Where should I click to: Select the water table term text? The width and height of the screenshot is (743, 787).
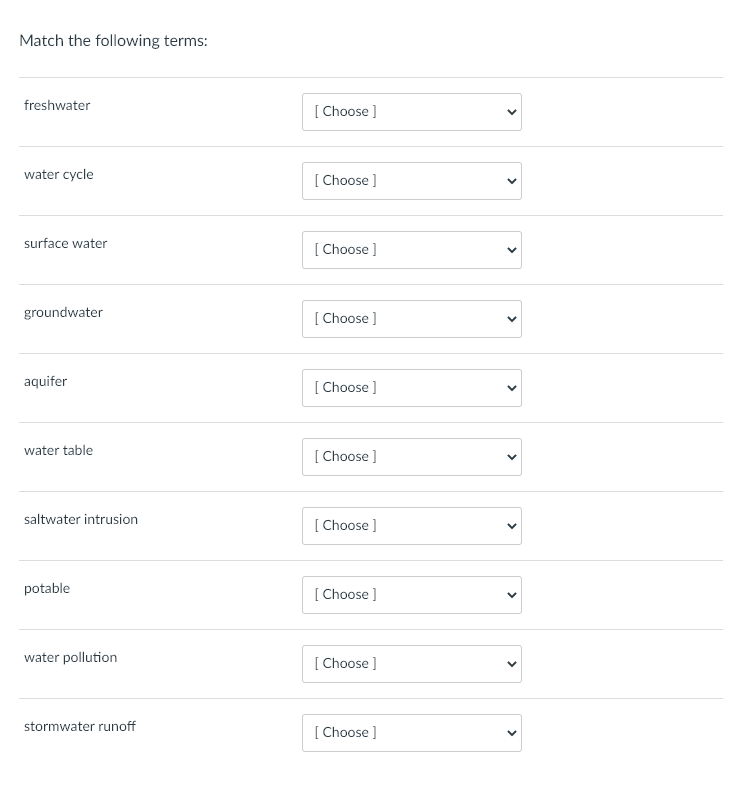click(58, 451)
